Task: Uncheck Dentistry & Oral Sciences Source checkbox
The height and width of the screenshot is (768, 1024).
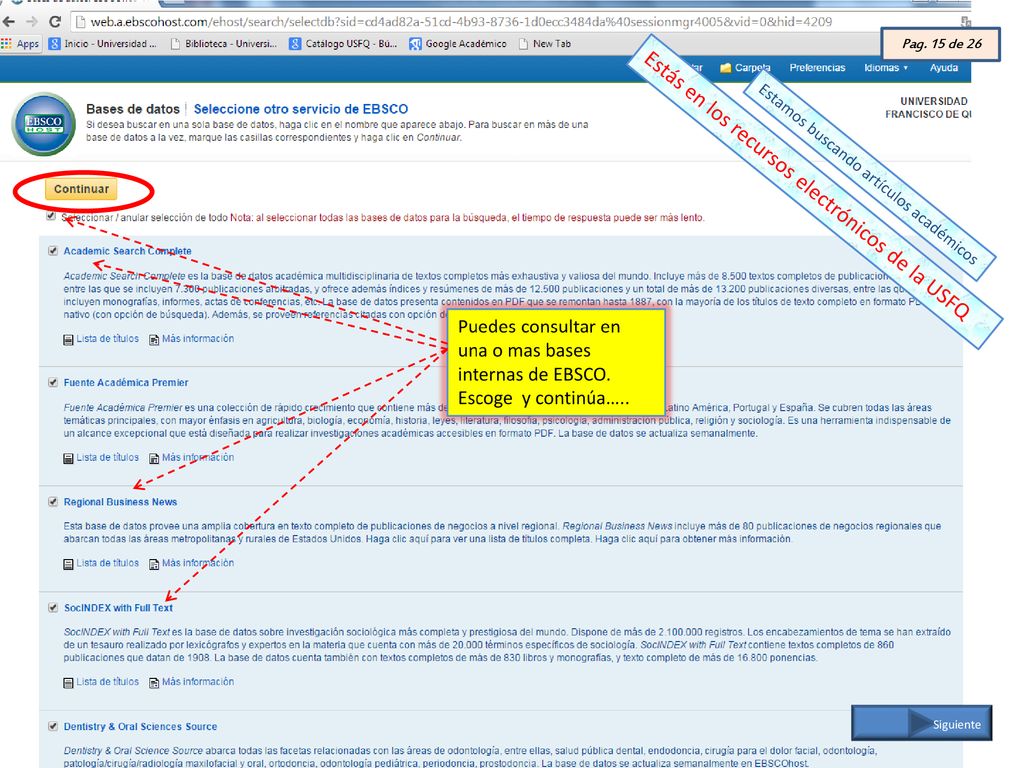Action: pos(53,726)
